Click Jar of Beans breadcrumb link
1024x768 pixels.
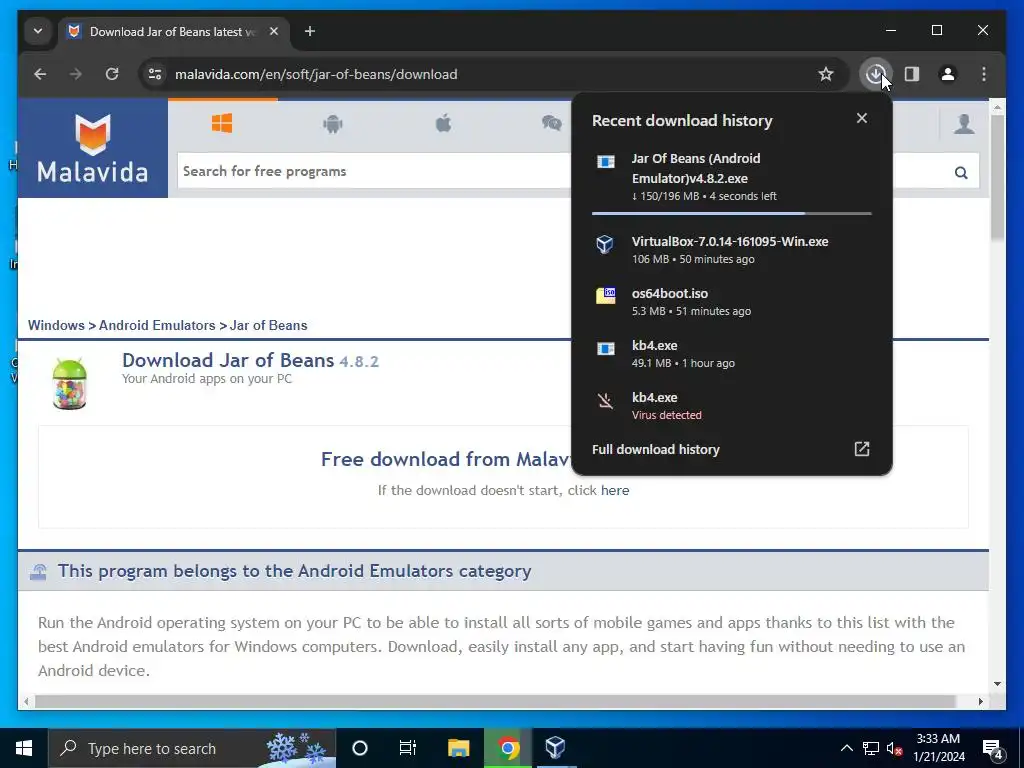[268, 325]
